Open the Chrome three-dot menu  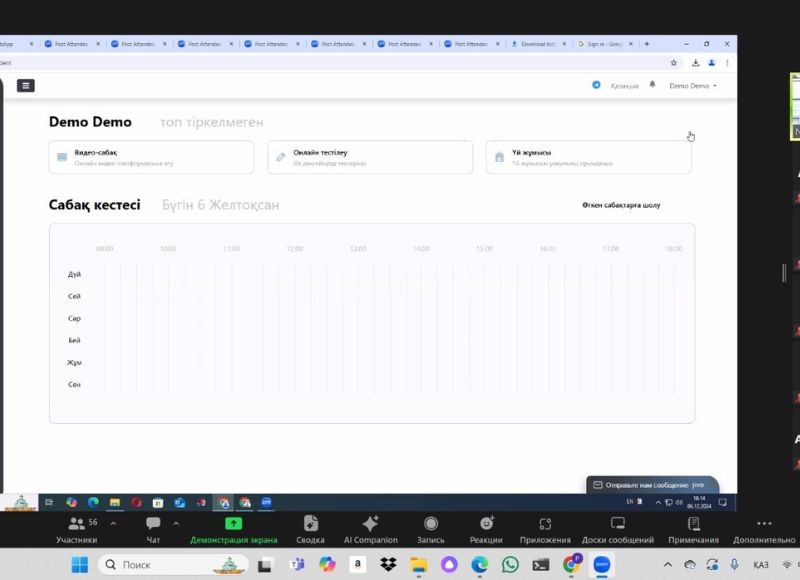728,63
